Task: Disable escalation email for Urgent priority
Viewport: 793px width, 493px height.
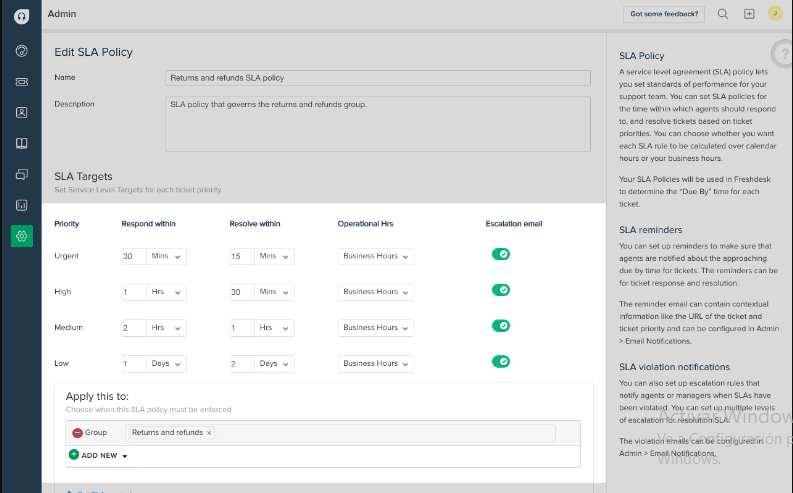Action: click(x=501, y=254)
